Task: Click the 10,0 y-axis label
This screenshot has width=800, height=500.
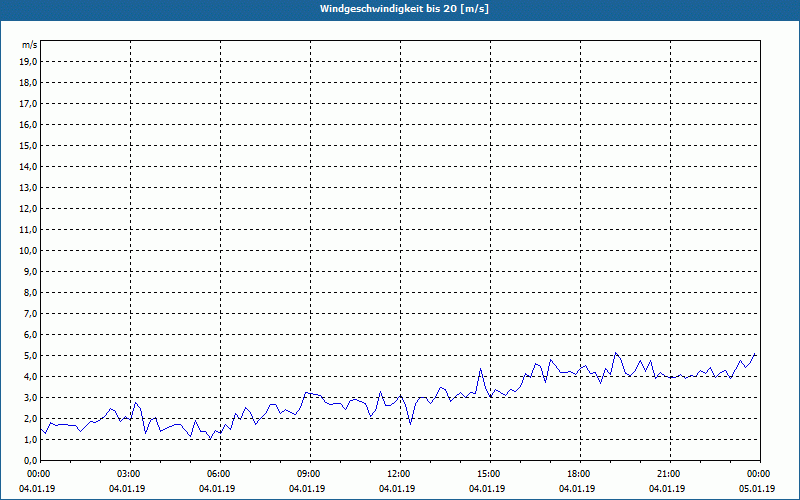Action: coord(29,251)
